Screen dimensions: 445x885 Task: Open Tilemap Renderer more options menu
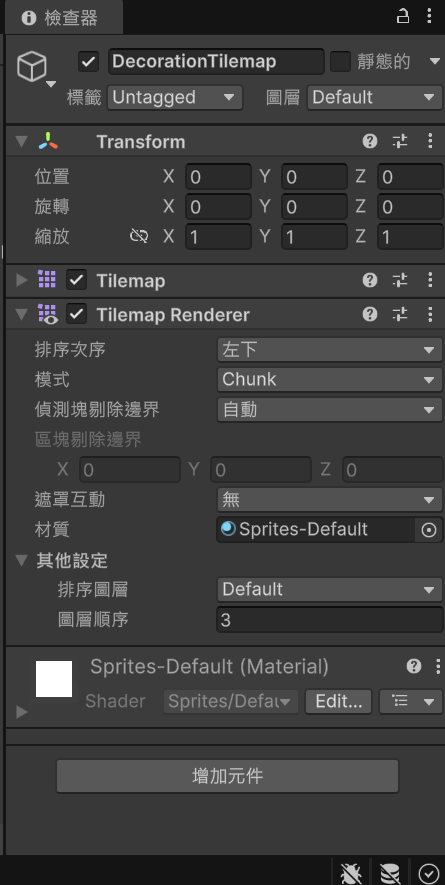(430, 314)
